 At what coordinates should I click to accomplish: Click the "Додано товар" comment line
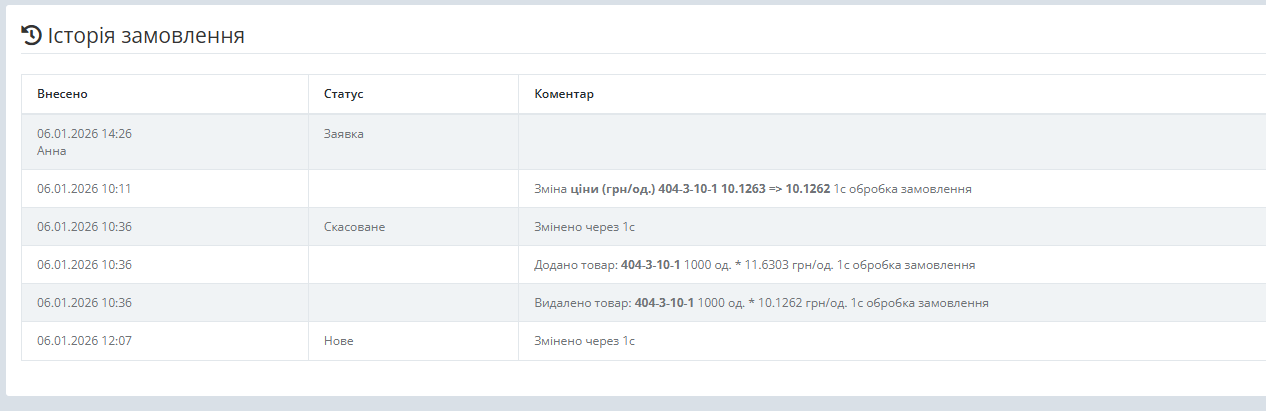[754, 265]
